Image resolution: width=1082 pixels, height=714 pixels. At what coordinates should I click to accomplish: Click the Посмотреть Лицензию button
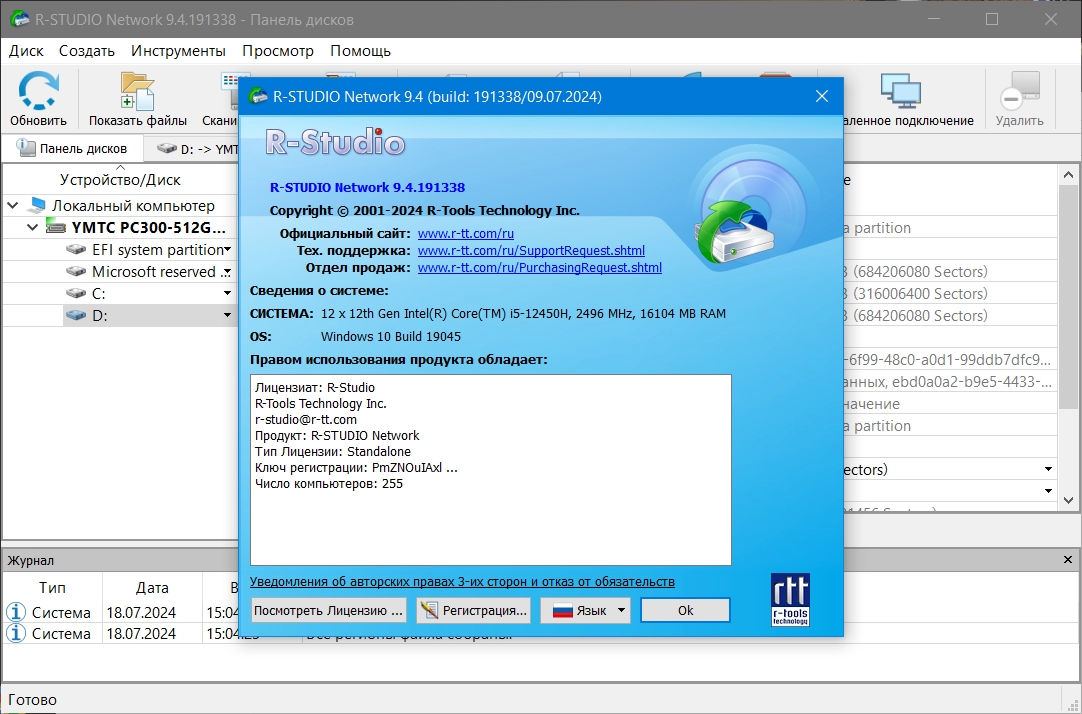tap(328, 611)
